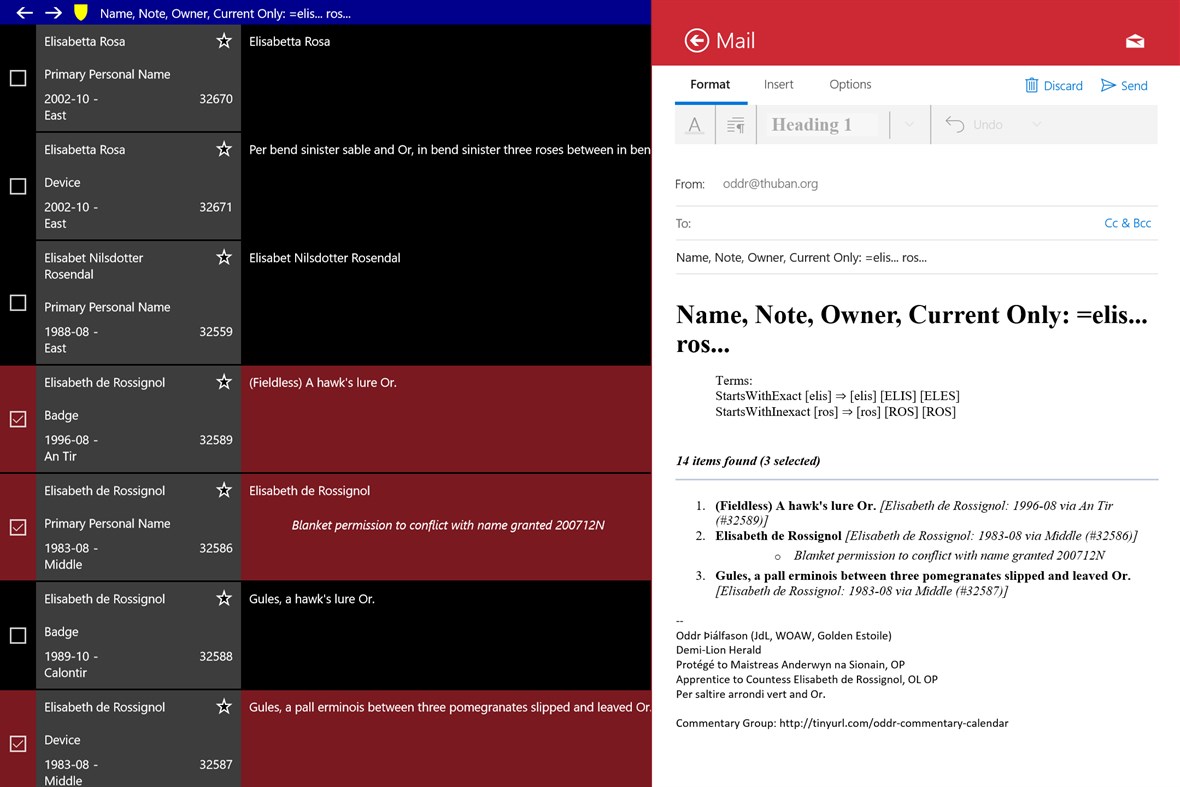
Task: Check Elisabeth de Rossignol Calontir badge 32588
Action: coord(18,636)
